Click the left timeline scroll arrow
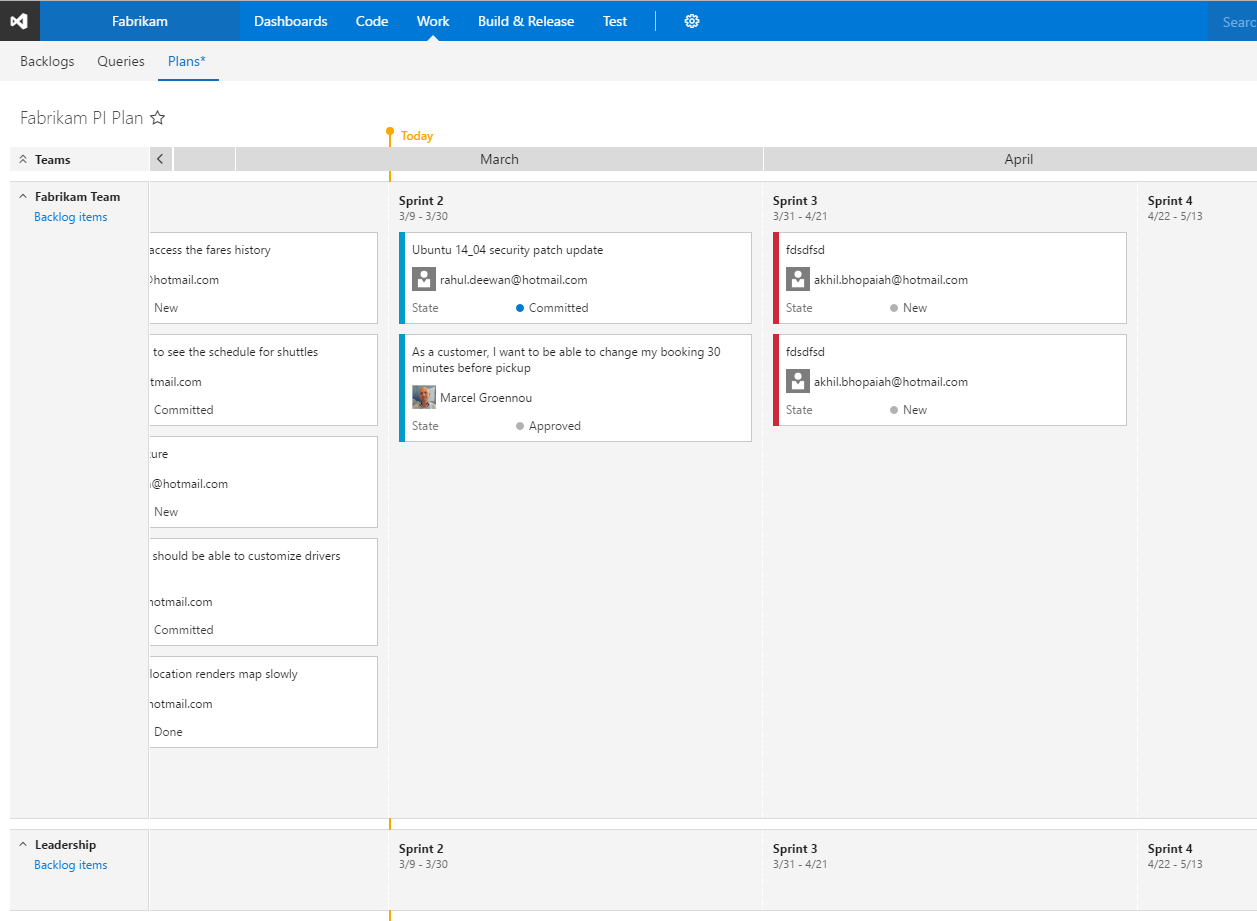Viewport: 1257px width, 921px height. click(x=160, y=158)
